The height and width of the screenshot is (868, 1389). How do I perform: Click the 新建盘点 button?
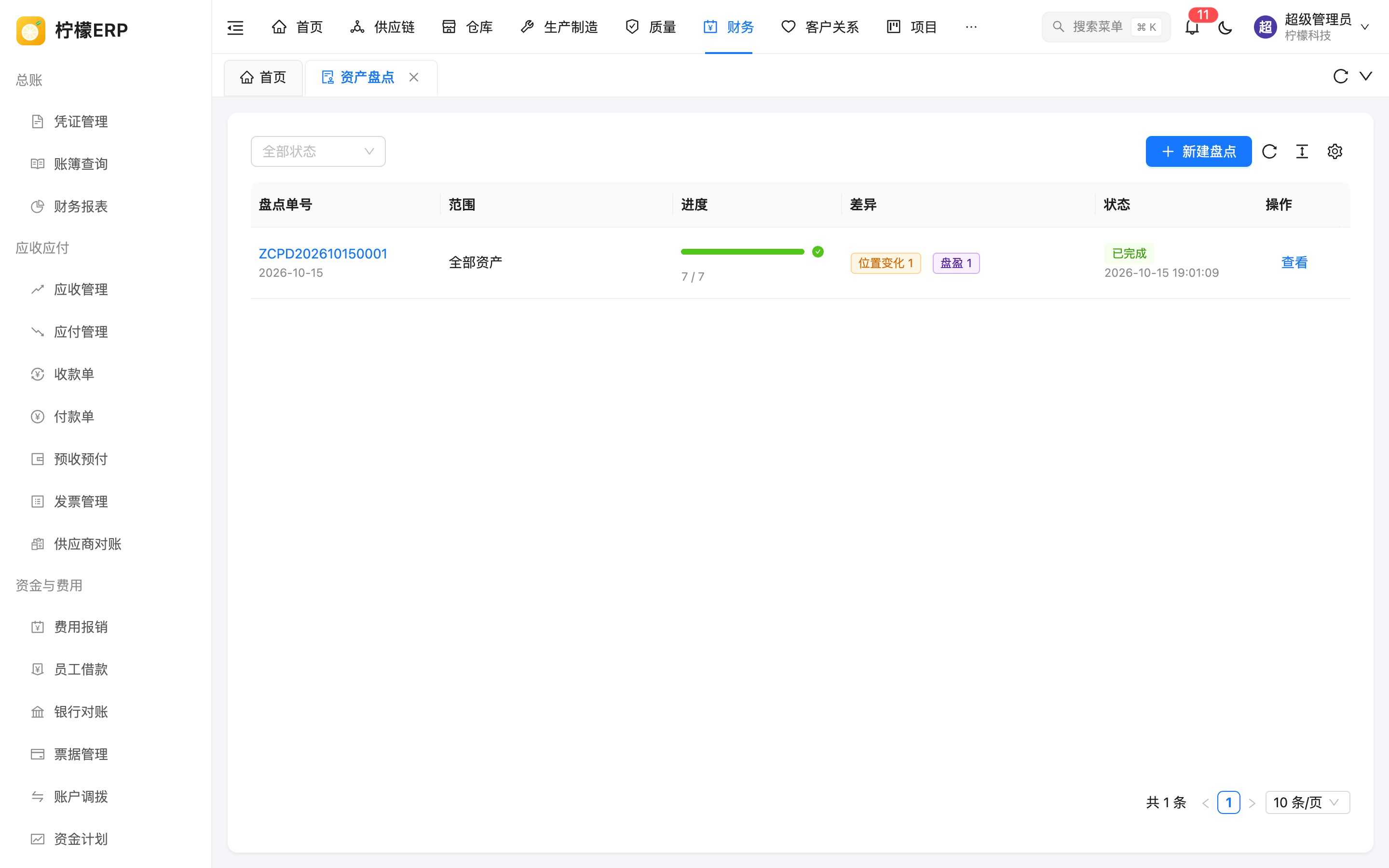pos(1198,151)
